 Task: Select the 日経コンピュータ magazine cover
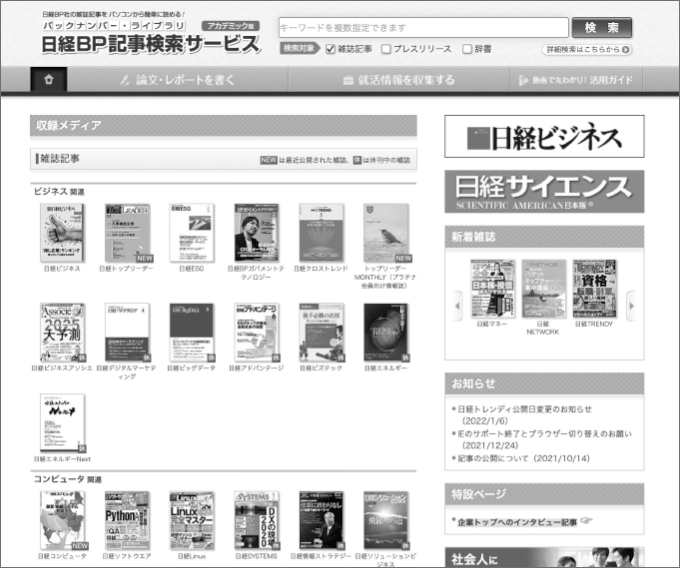pyautogui.click(x=62, y=520)
